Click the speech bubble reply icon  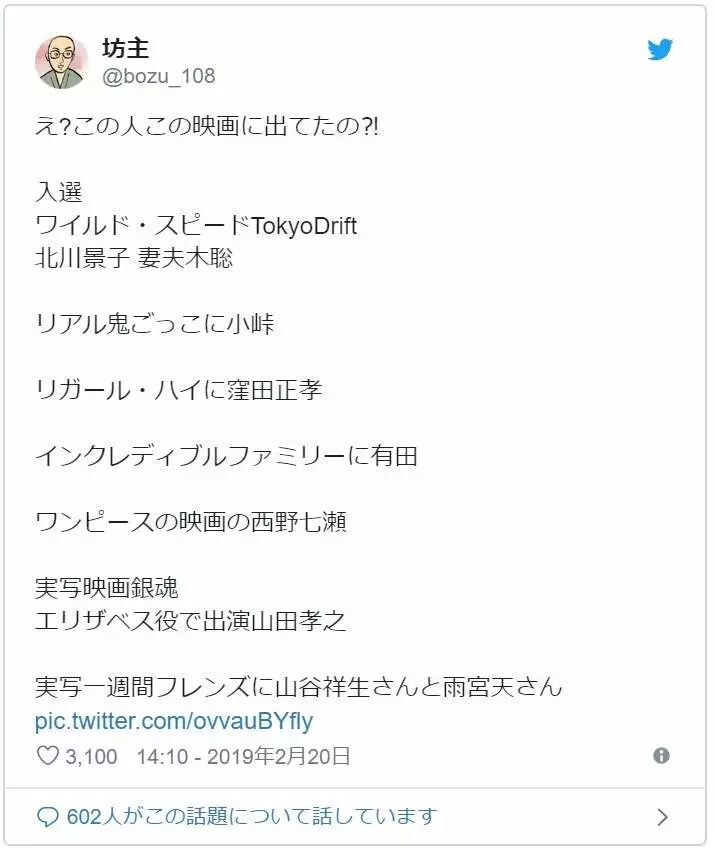47,817
